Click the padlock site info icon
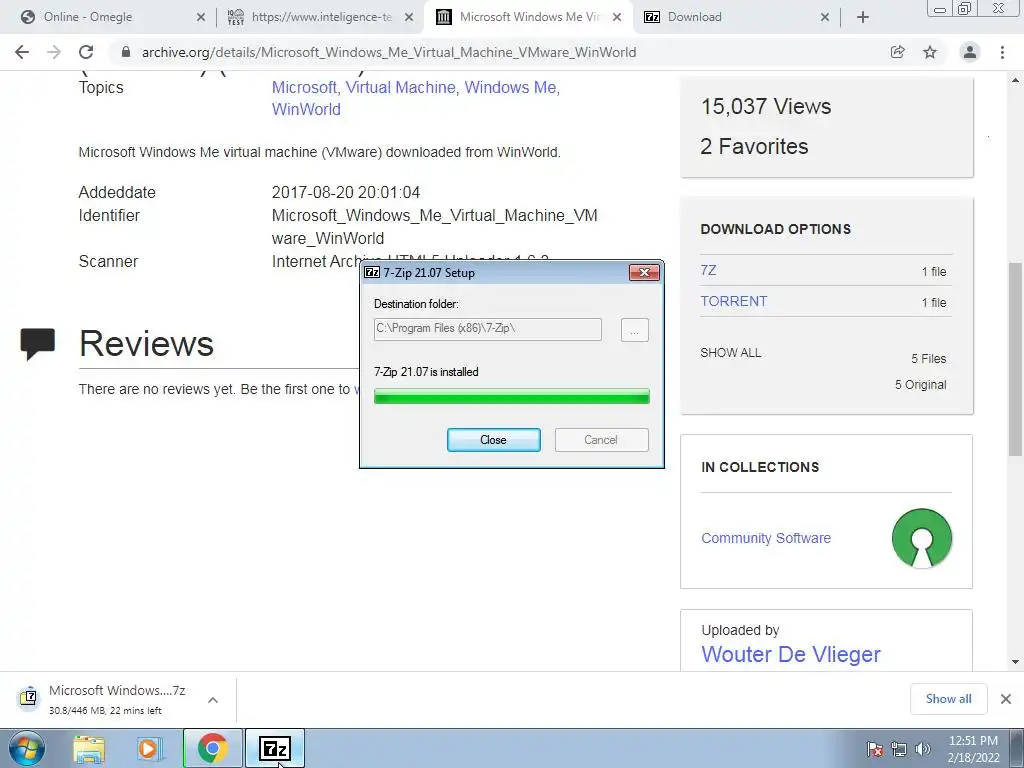The width and height of the screenshot is (1024, 768). (x=126, y=52)
